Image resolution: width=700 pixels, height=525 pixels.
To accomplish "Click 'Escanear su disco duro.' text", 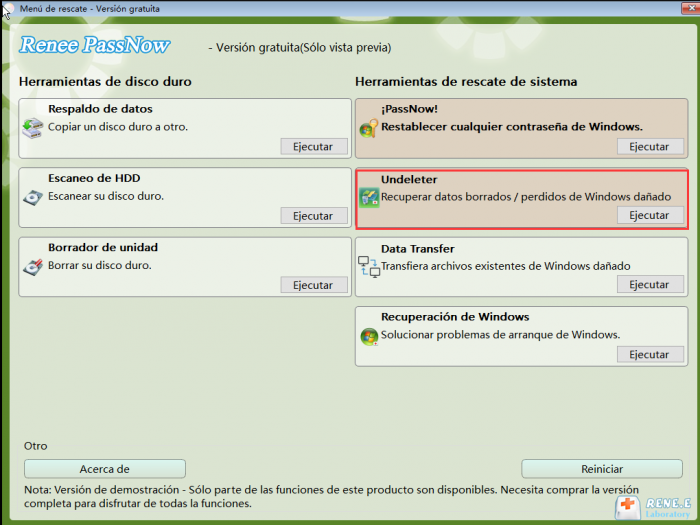I will coord(106,196).
